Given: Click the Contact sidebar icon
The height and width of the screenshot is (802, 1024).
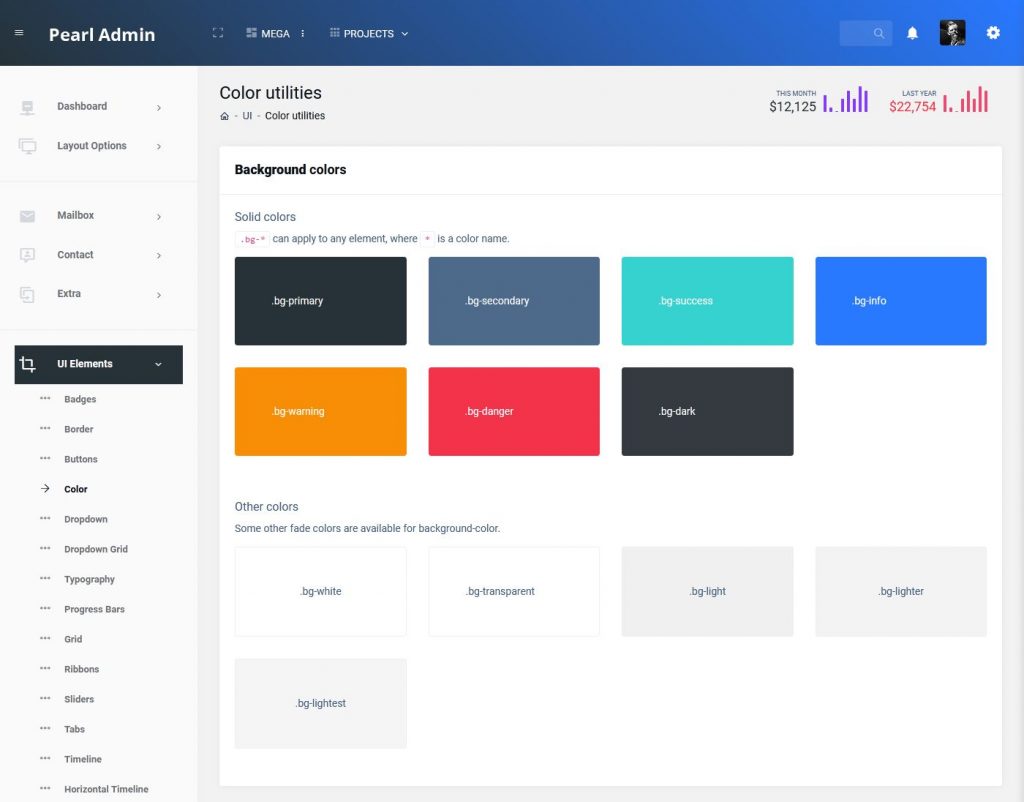Looking at the screenshot, I should [27, 255].
